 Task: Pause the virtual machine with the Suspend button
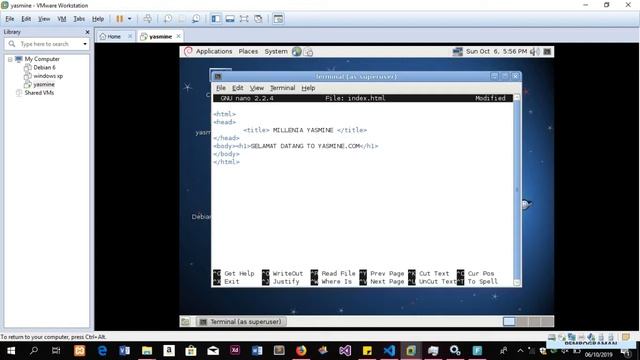coord(120,19)
